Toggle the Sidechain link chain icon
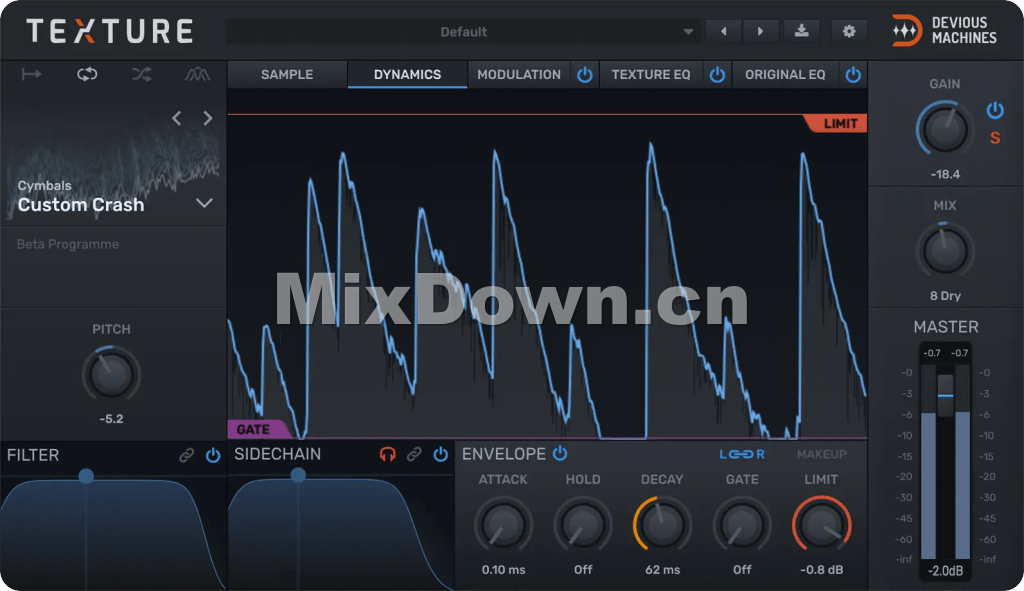Screen dimensions: 1024x591 click(414, 454)
